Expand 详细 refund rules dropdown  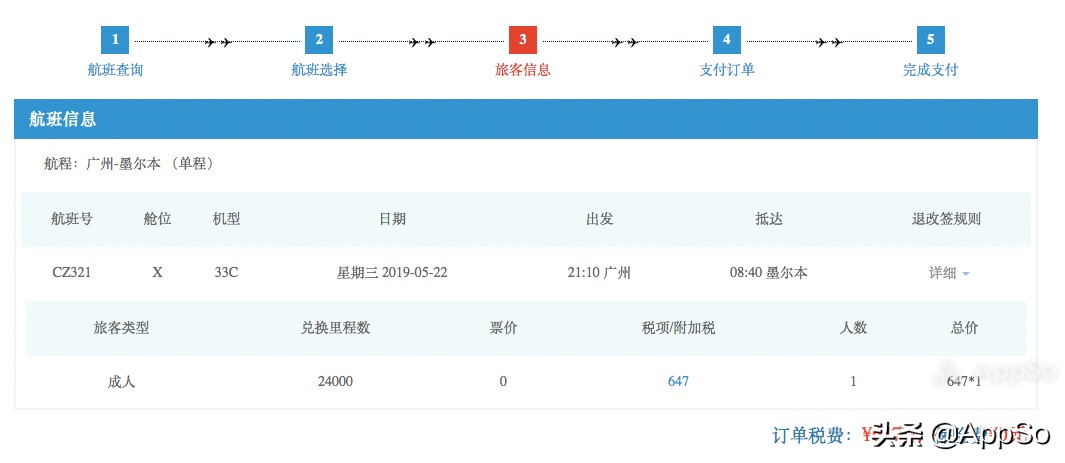click(x=949, y=273)
